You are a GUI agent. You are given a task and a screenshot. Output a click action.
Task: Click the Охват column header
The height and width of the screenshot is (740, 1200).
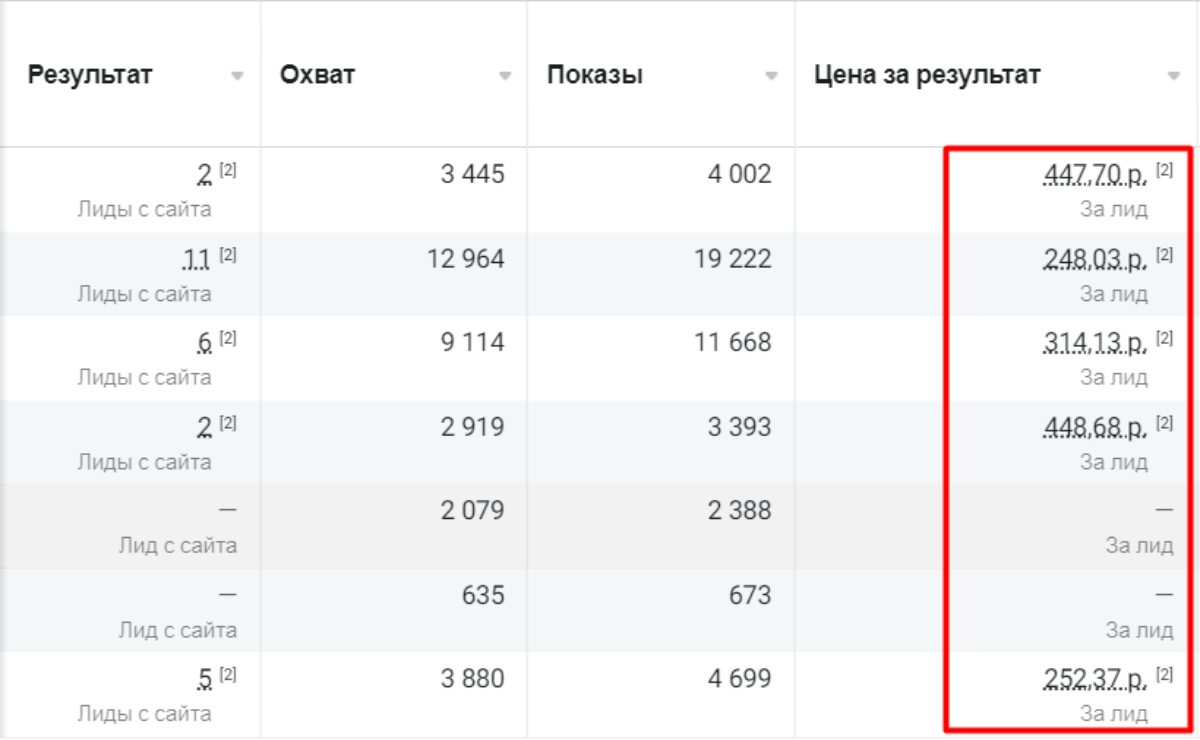[x=318, y=75]
